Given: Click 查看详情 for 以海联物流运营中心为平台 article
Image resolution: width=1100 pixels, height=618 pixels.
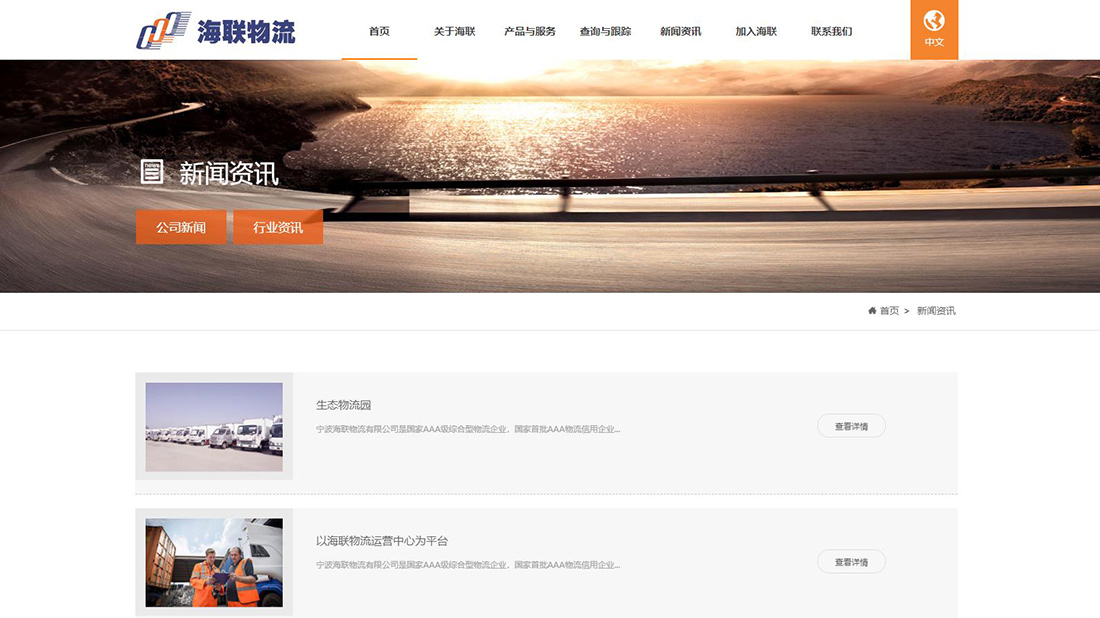Looking at the screenshot, I should coord(851,562).
